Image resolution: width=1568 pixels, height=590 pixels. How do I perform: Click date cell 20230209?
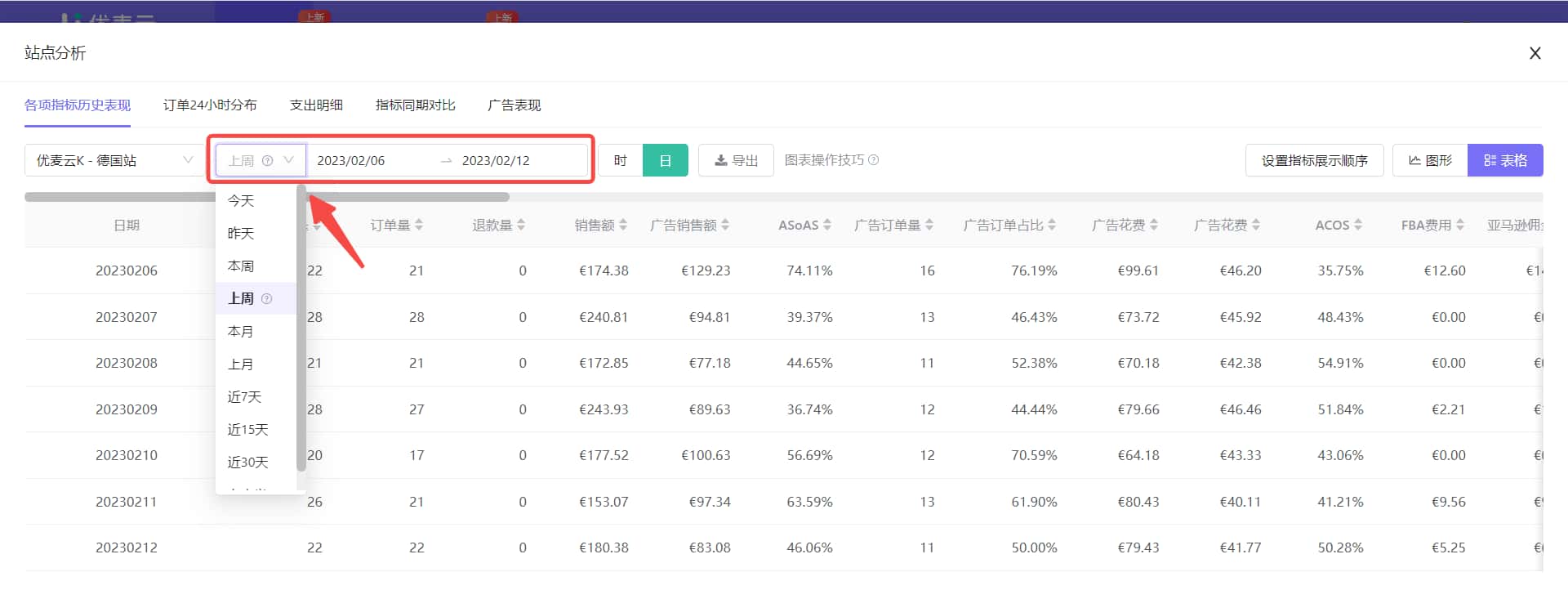[x=127, y=409]
